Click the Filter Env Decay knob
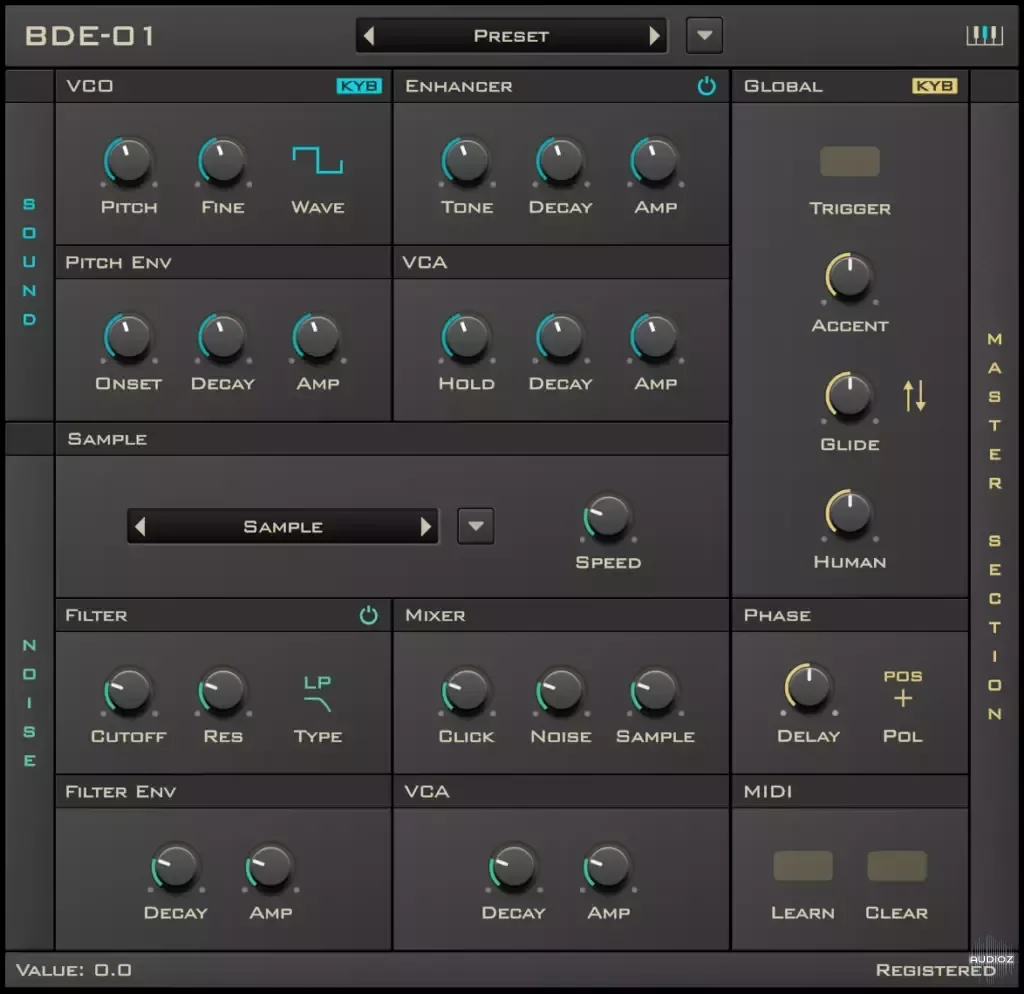Viewport: 1024px width, 994px height. (x=175, y=867)
